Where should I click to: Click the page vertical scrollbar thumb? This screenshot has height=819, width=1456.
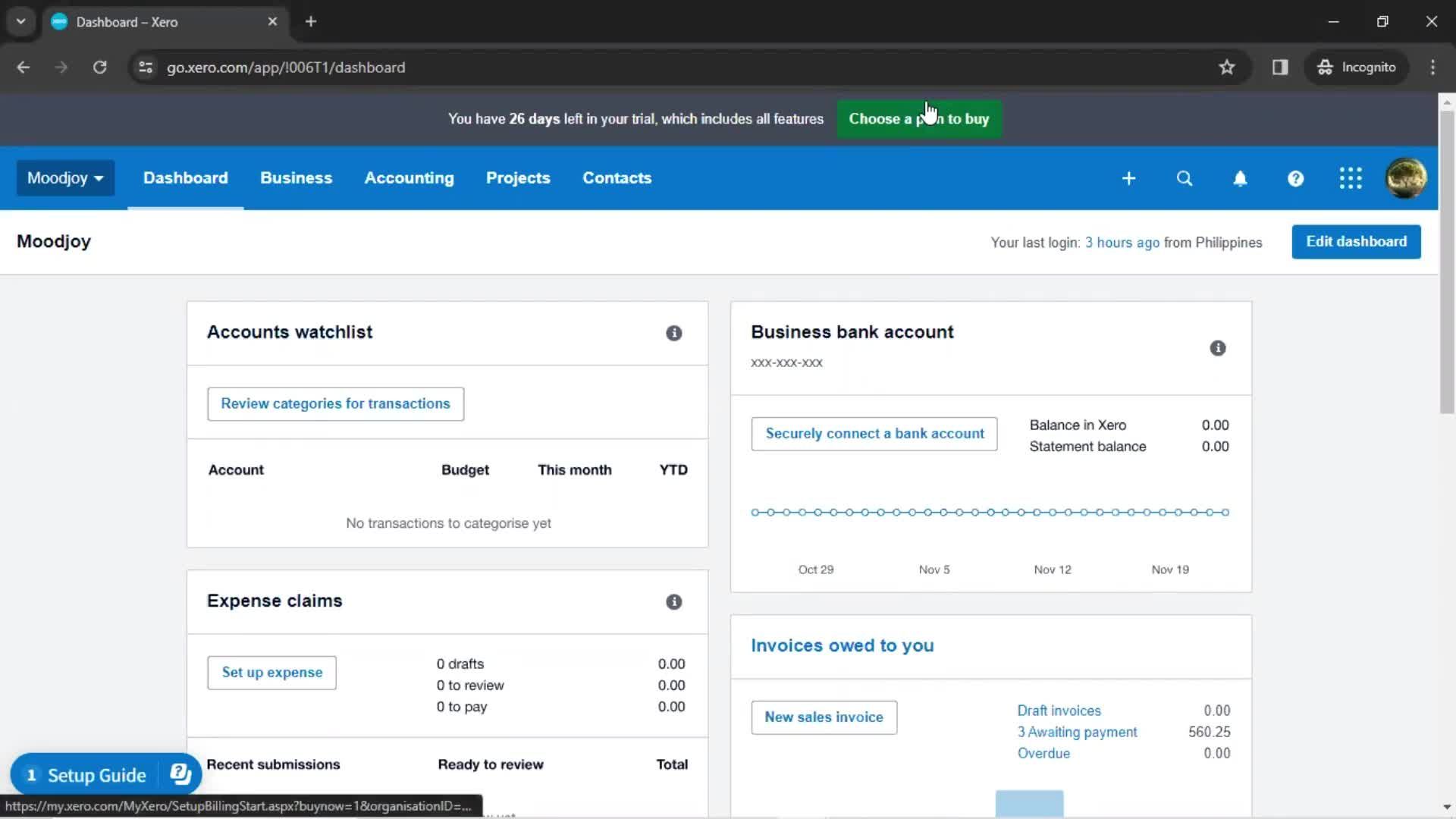(1446, 262)
